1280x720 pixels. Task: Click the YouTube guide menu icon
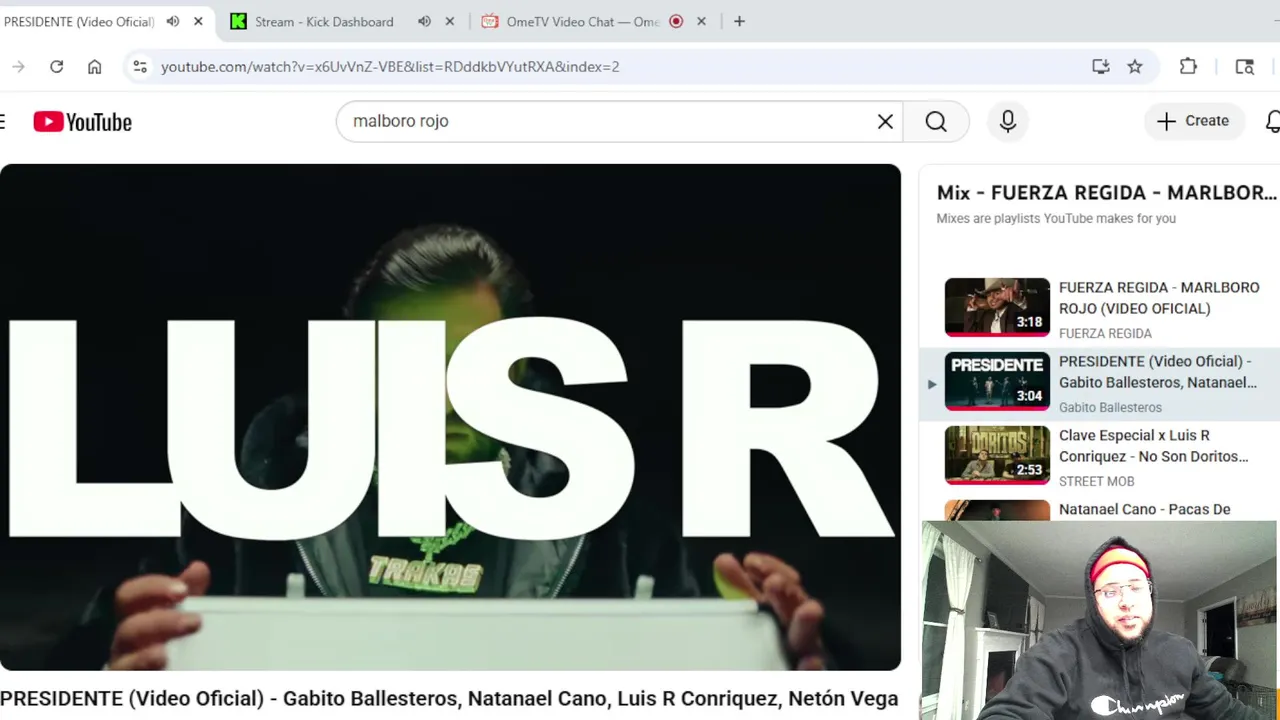point(3,122)
